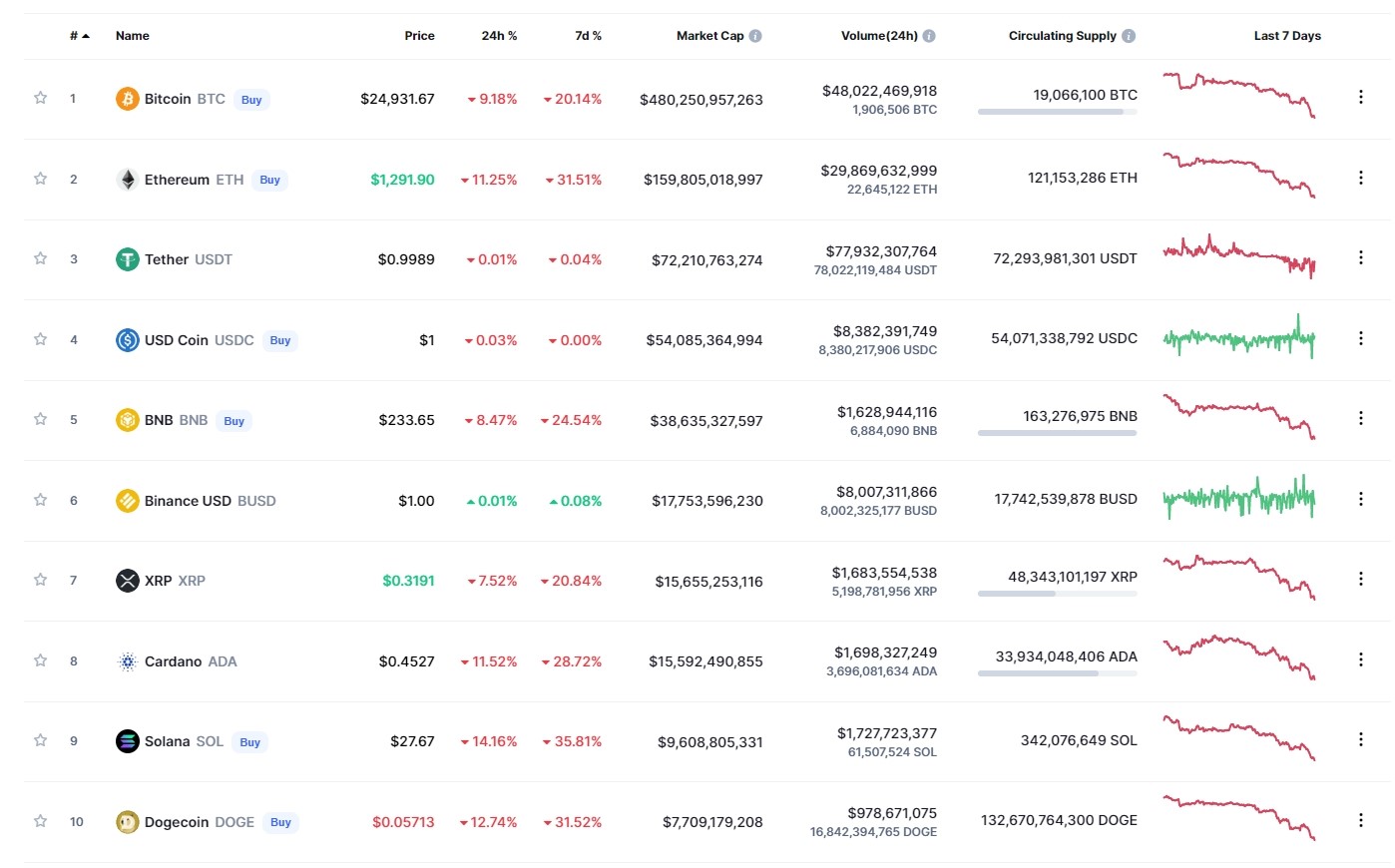Click the Binance USD logo icon
Screen dimensions: 1395x868
click(x=128, y=501)
